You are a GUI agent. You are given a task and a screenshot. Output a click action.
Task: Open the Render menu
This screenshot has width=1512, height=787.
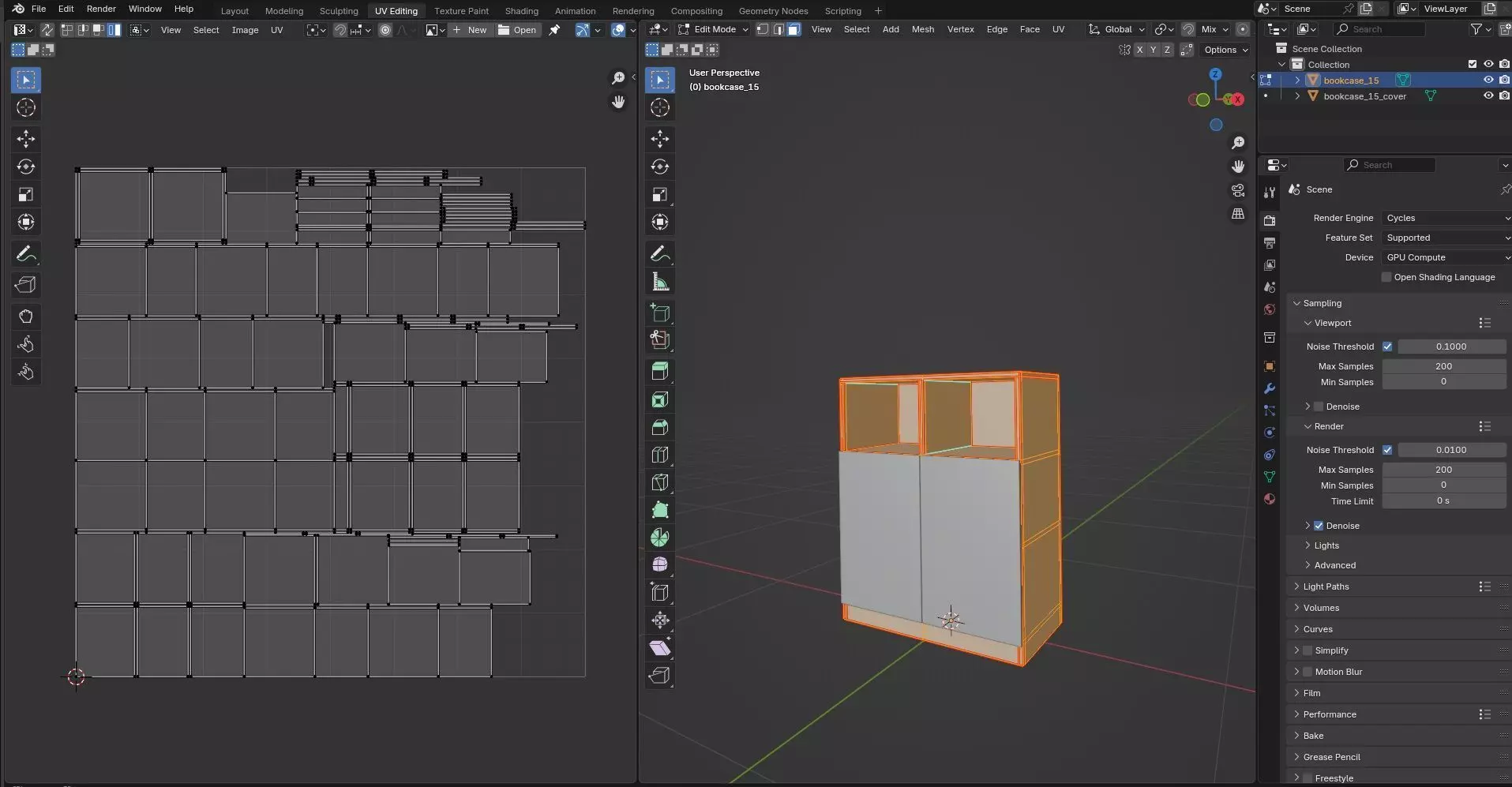[101, 9]
